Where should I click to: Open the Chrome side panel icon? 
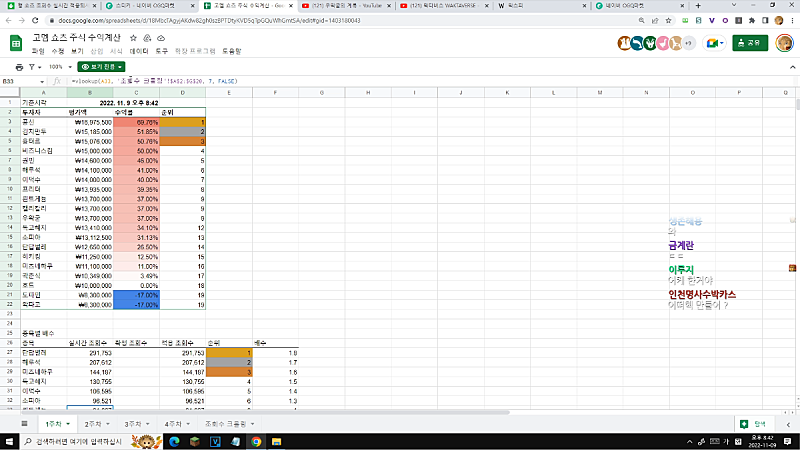coord(765,20)
